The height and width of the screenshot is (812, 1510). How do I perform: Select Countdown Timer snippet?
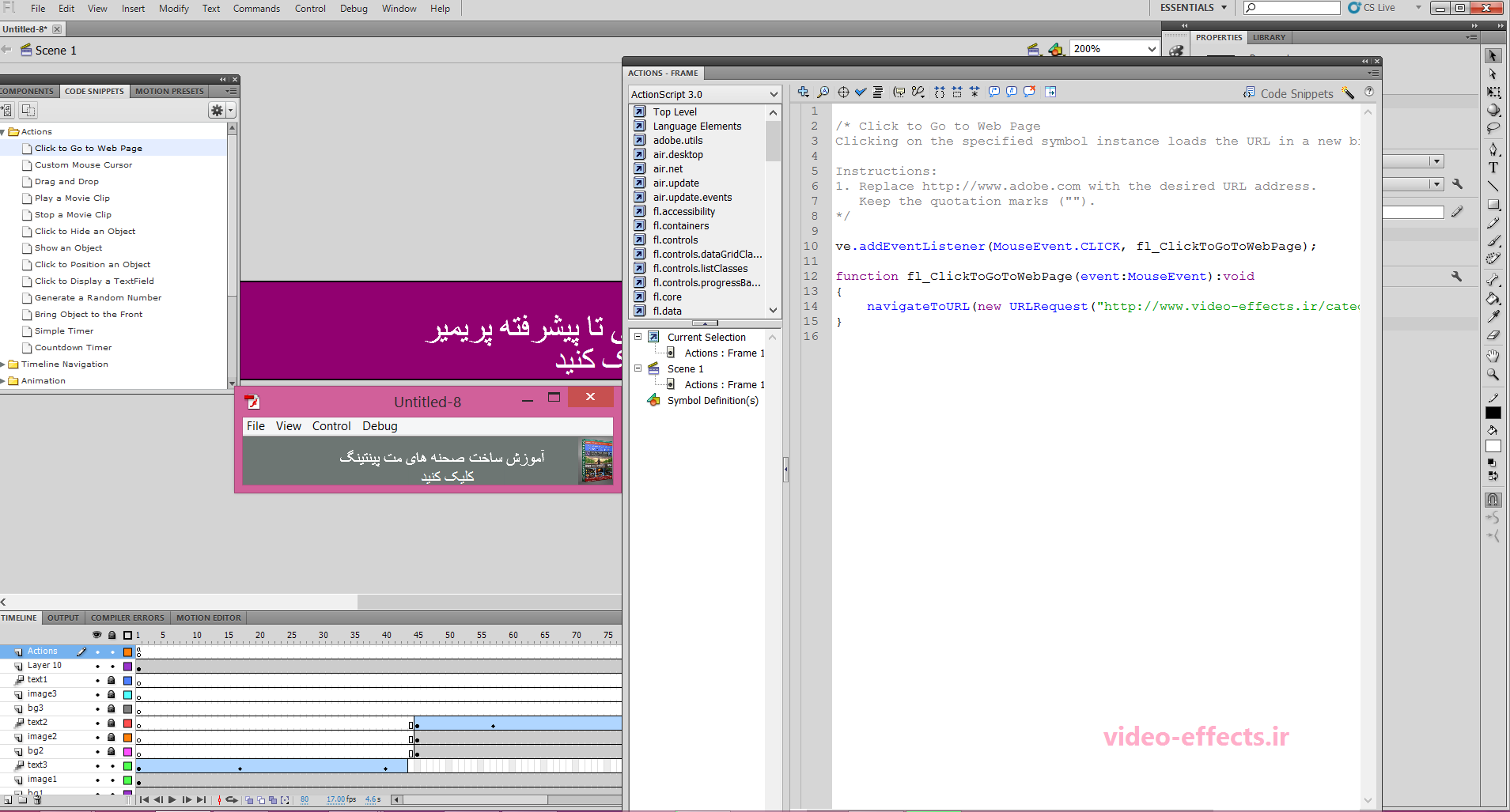[73, 348]
